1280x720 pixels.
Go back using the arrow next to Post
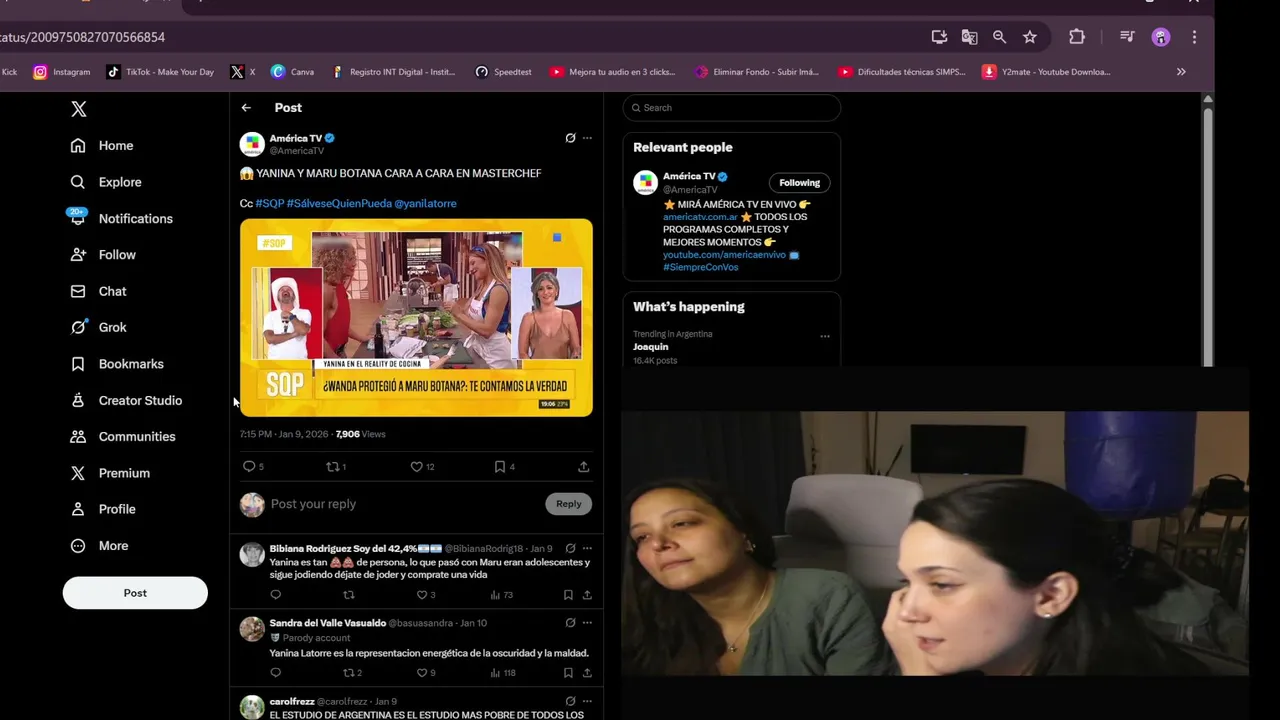tap(246, 108)
